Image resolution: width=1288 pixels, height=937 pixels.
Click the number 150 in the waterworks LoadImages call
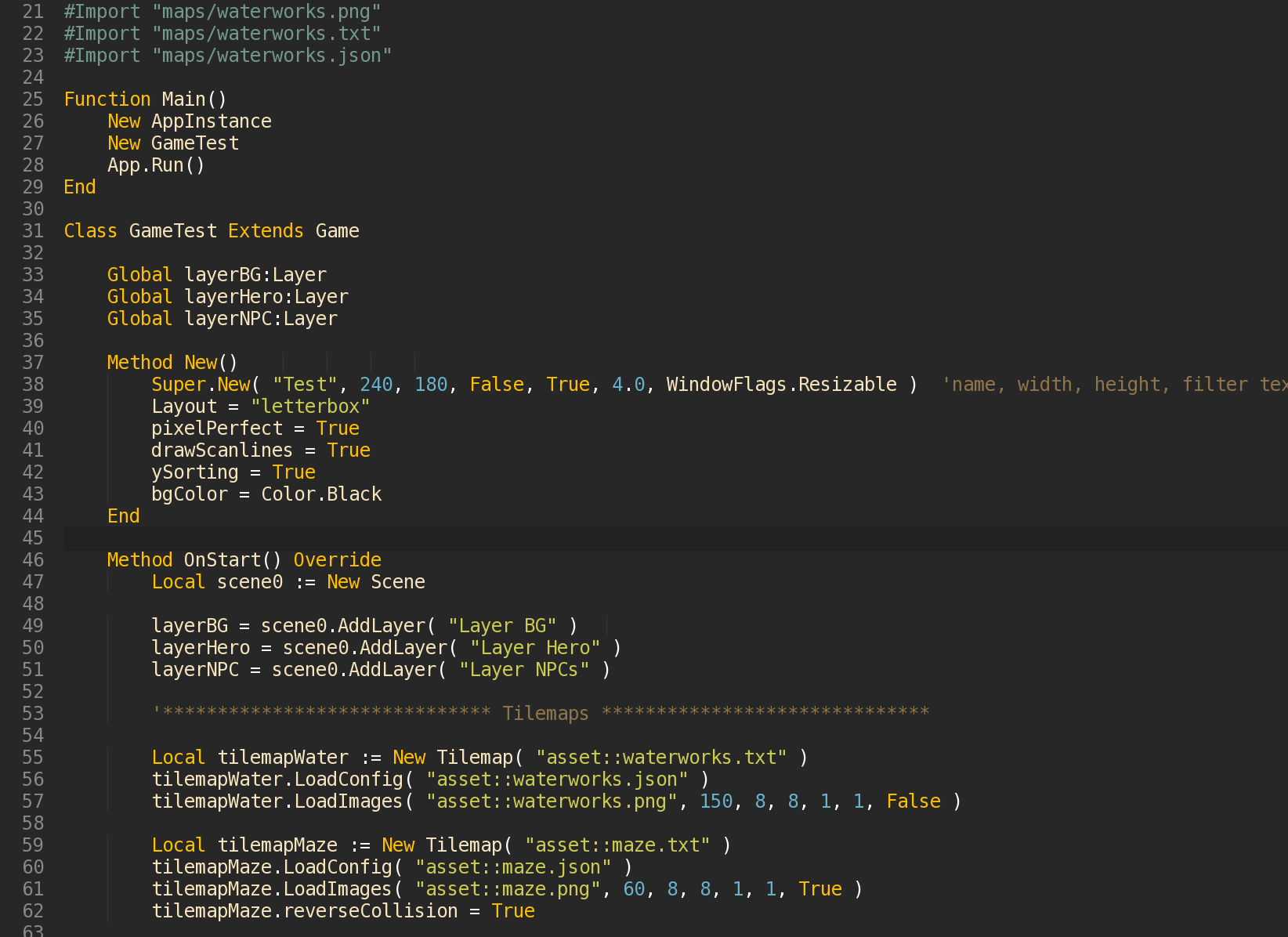(715, 801)
